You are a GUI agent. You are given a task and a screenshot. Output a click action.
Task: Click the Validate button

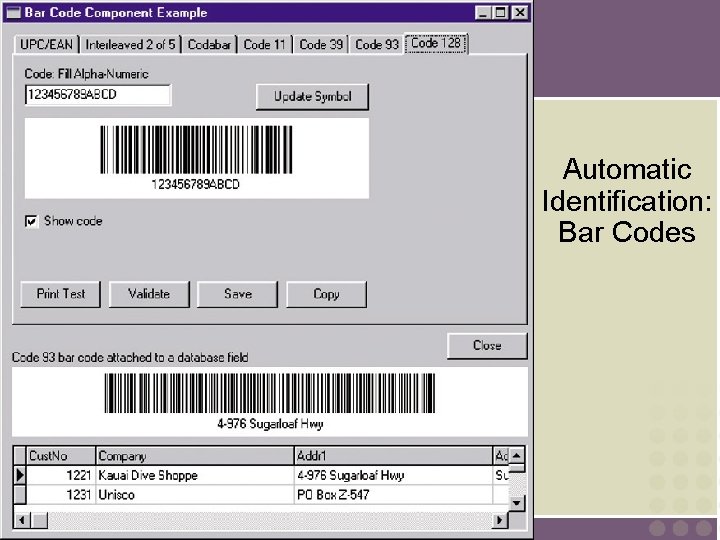pos(149,294)
